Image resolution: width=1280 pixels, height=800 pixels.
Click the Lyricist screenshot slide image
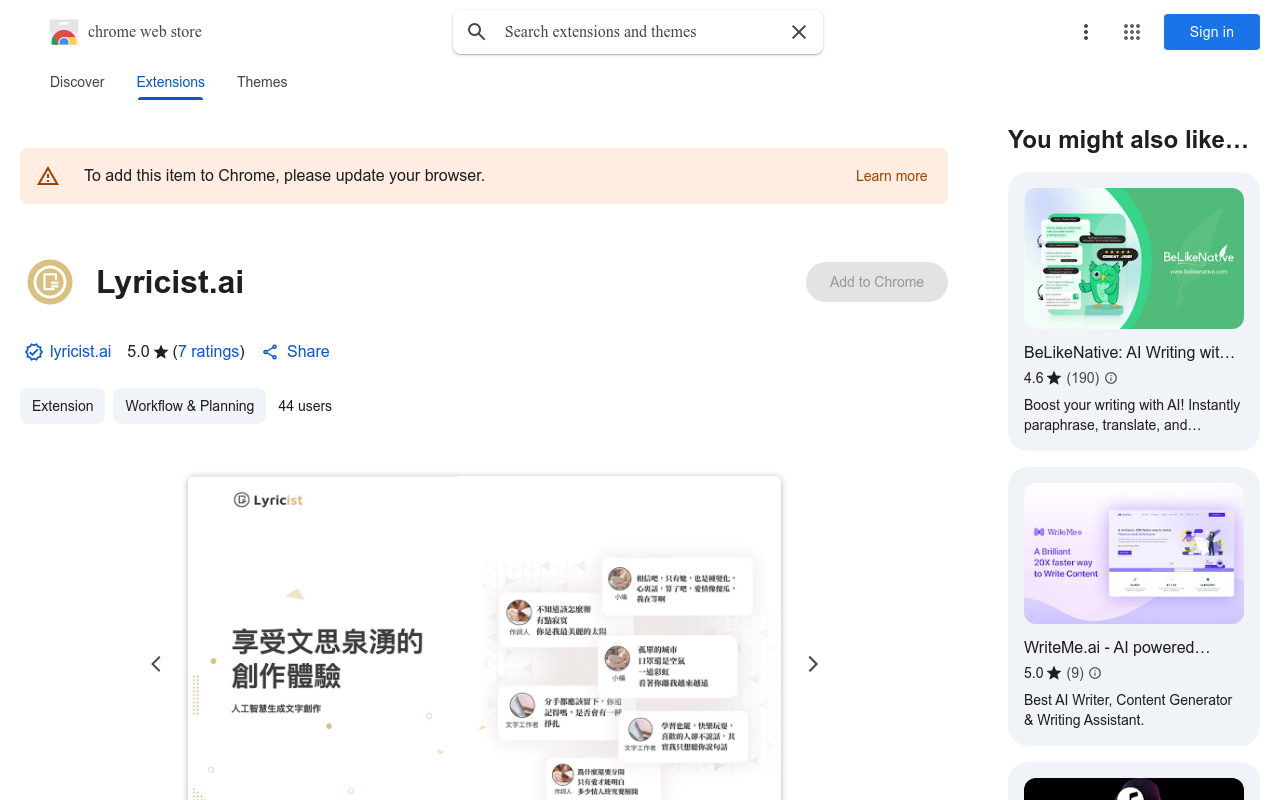pos(484,638)
